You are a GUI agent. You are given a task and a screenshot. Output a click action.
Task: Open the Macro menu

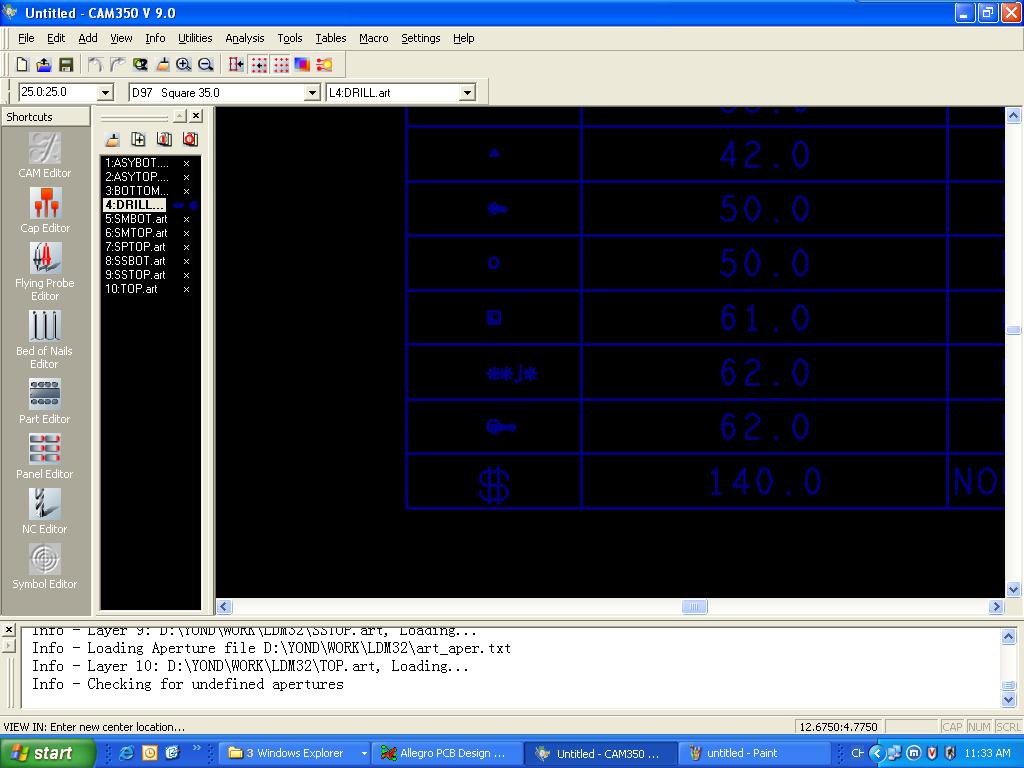[373, 38]
